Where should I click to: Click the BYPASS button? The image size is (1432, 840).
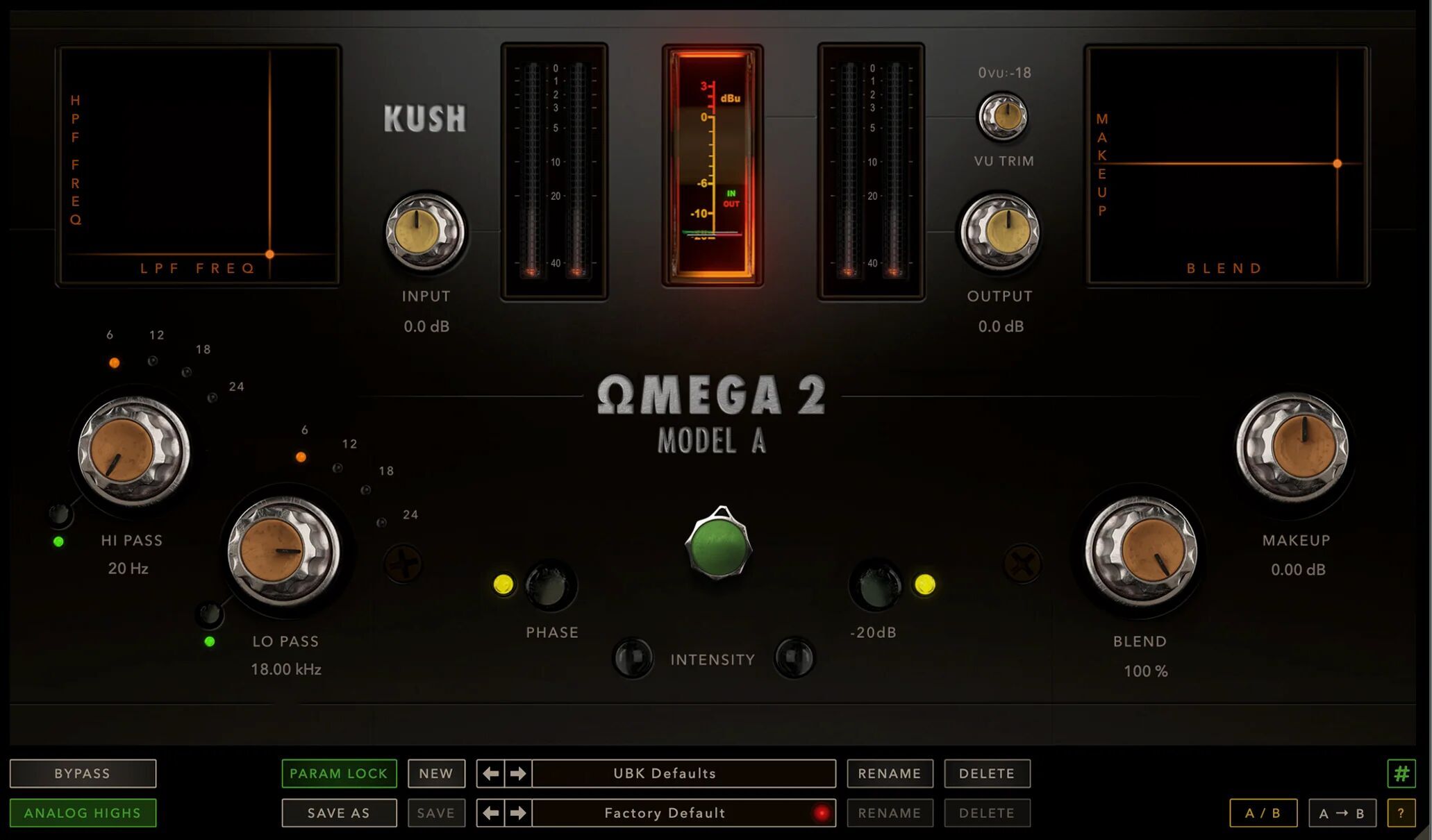83,773
